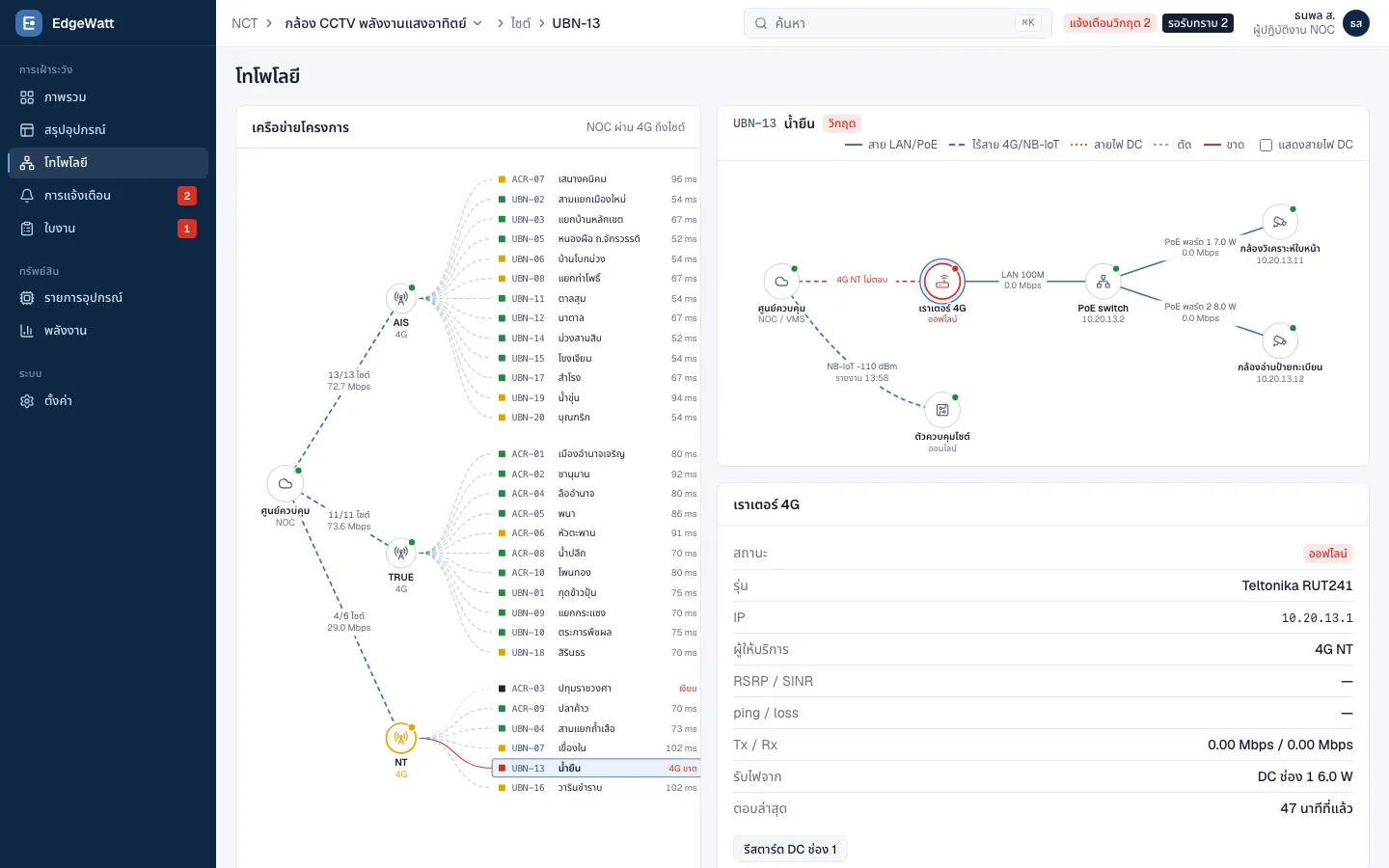Select site row UBN-20 บุณฑริก
1389x868 pixels.
click(596, 418)
